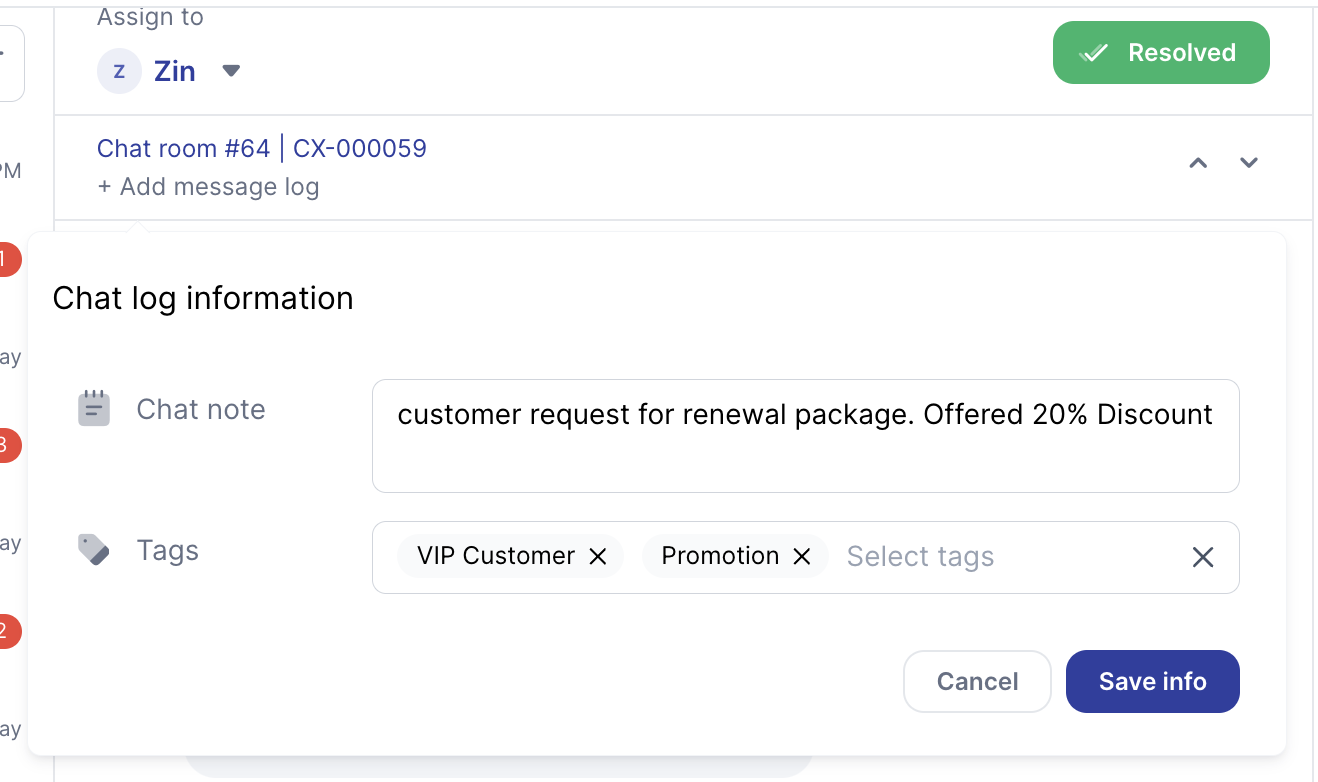Open the Chat room #64 link

pos(183,149)
